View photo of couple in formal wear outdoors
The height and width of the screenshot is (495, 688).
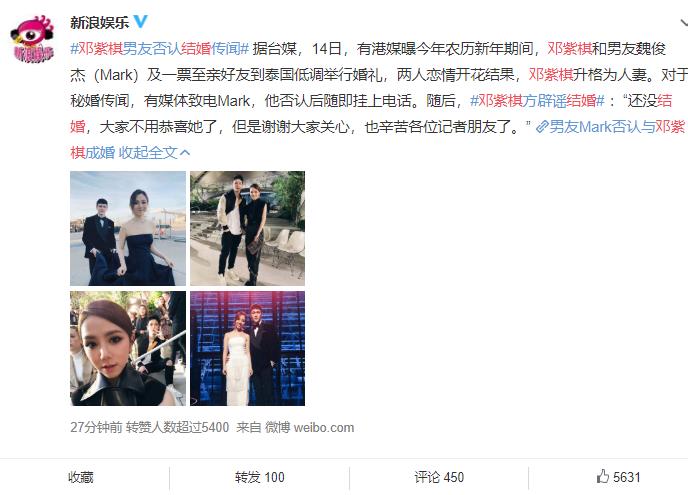pos(128,228)
